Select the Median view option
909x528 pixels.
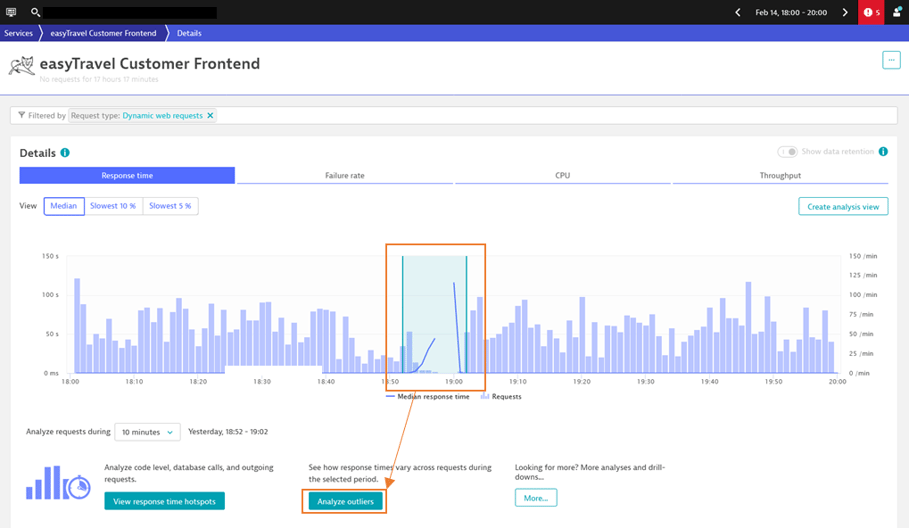pos(64,206)
